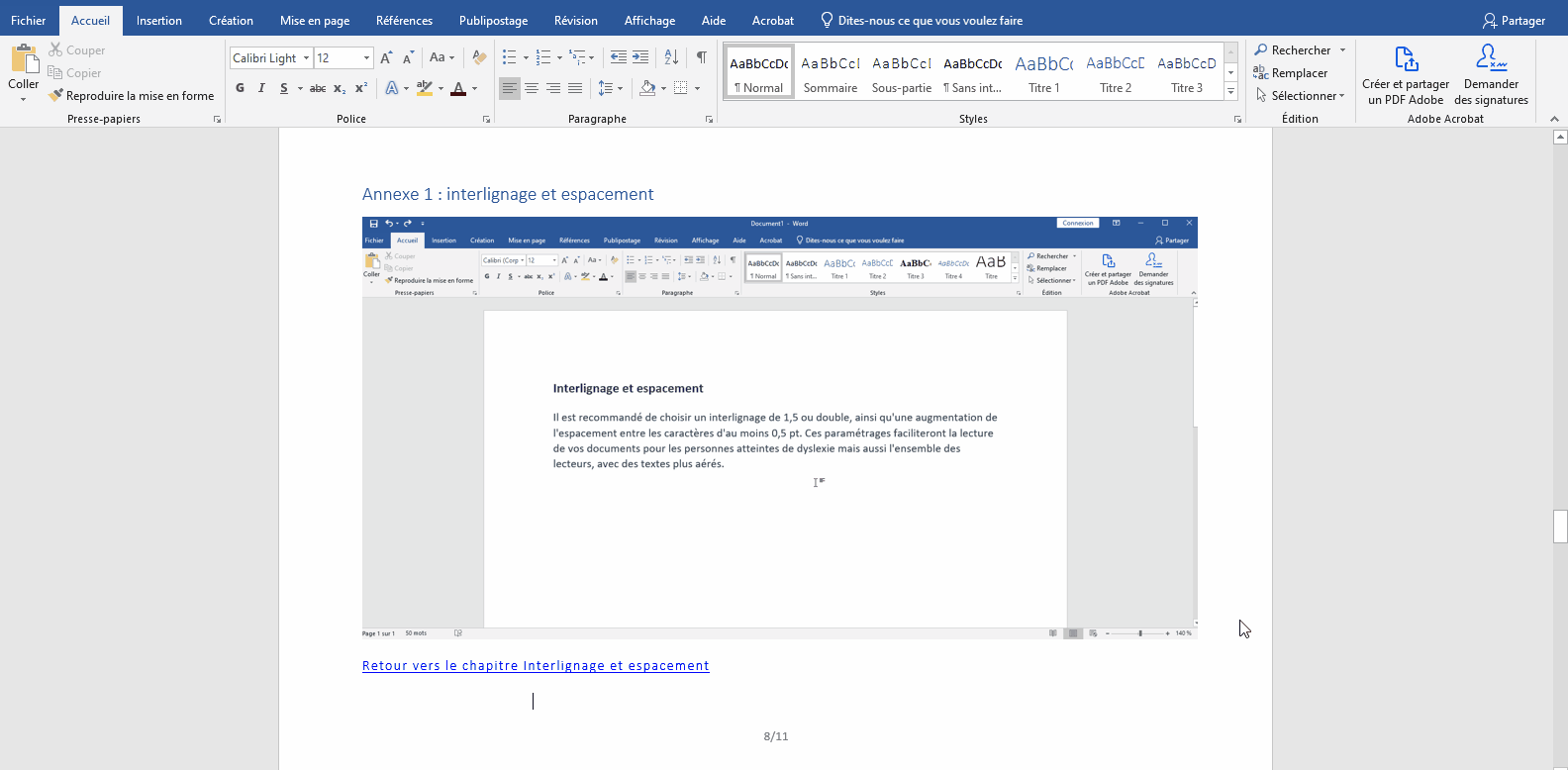Click Créer et partager un PDF Adobe

tap(1406, 75)
